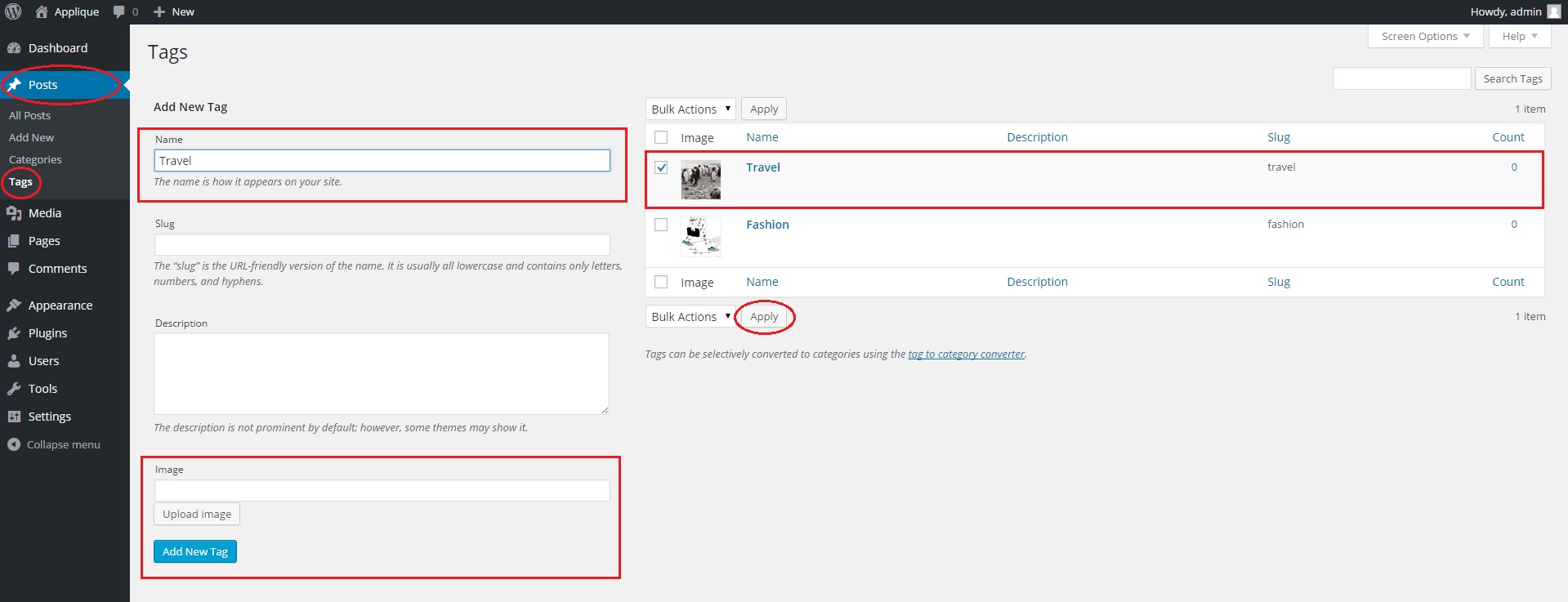
Task: Toggle the select-all checkbox in table header
Action: point(661,137)
